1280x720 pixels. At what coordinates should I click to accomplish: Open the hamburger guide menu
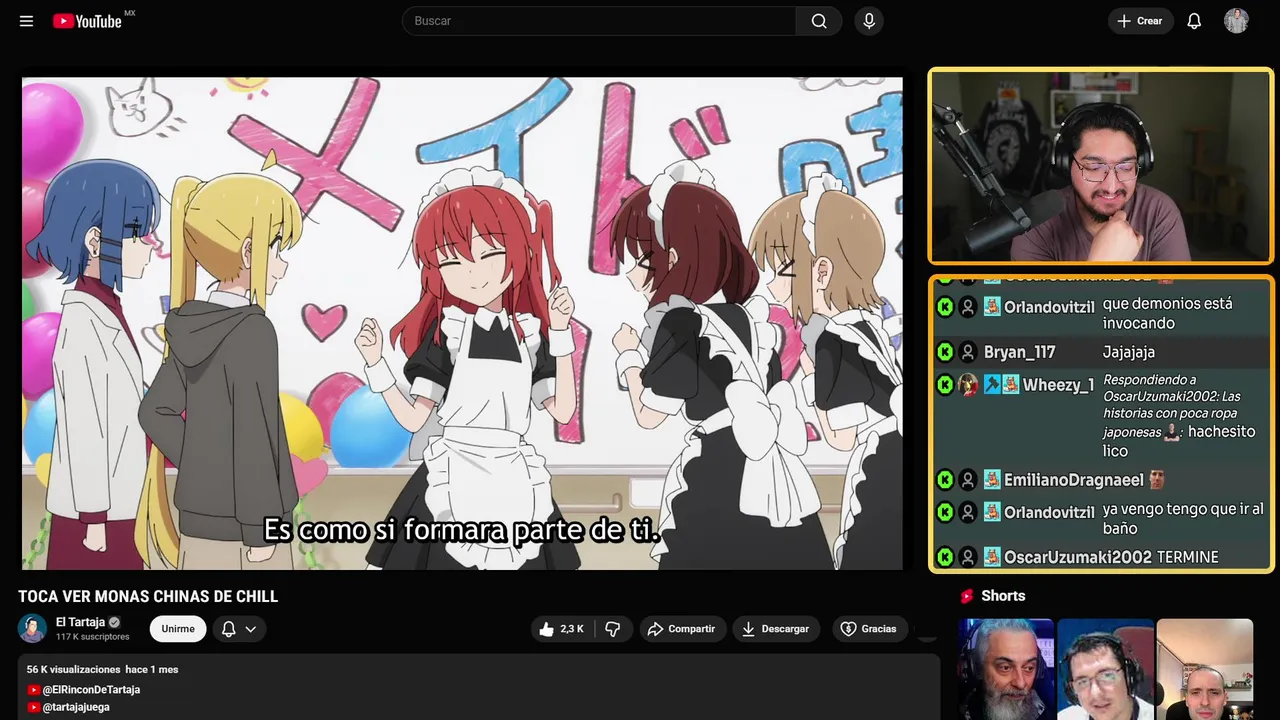point(26,21)
